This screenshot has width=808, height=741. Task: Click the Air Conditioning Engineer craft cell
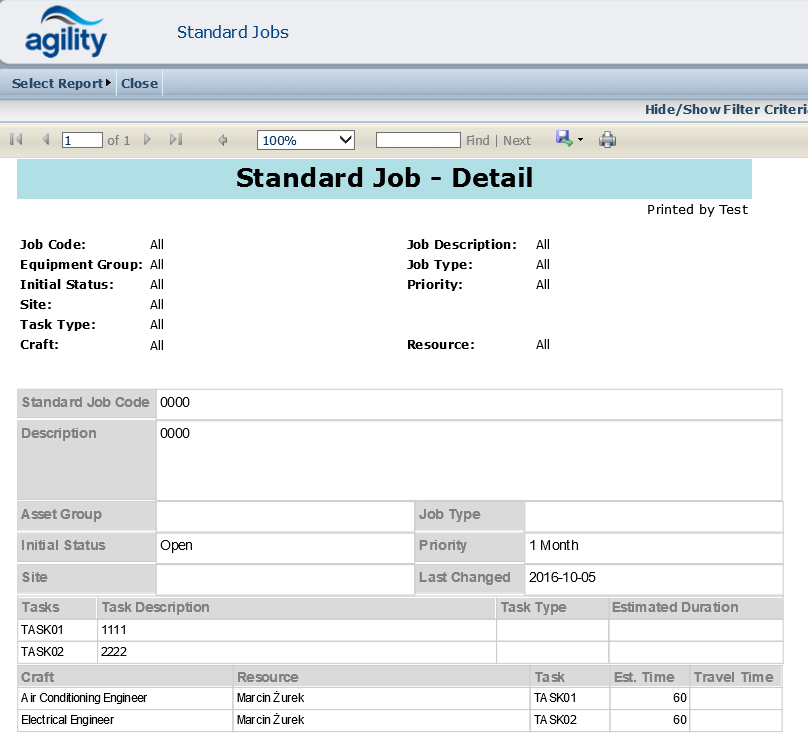(x=84, y=698)
